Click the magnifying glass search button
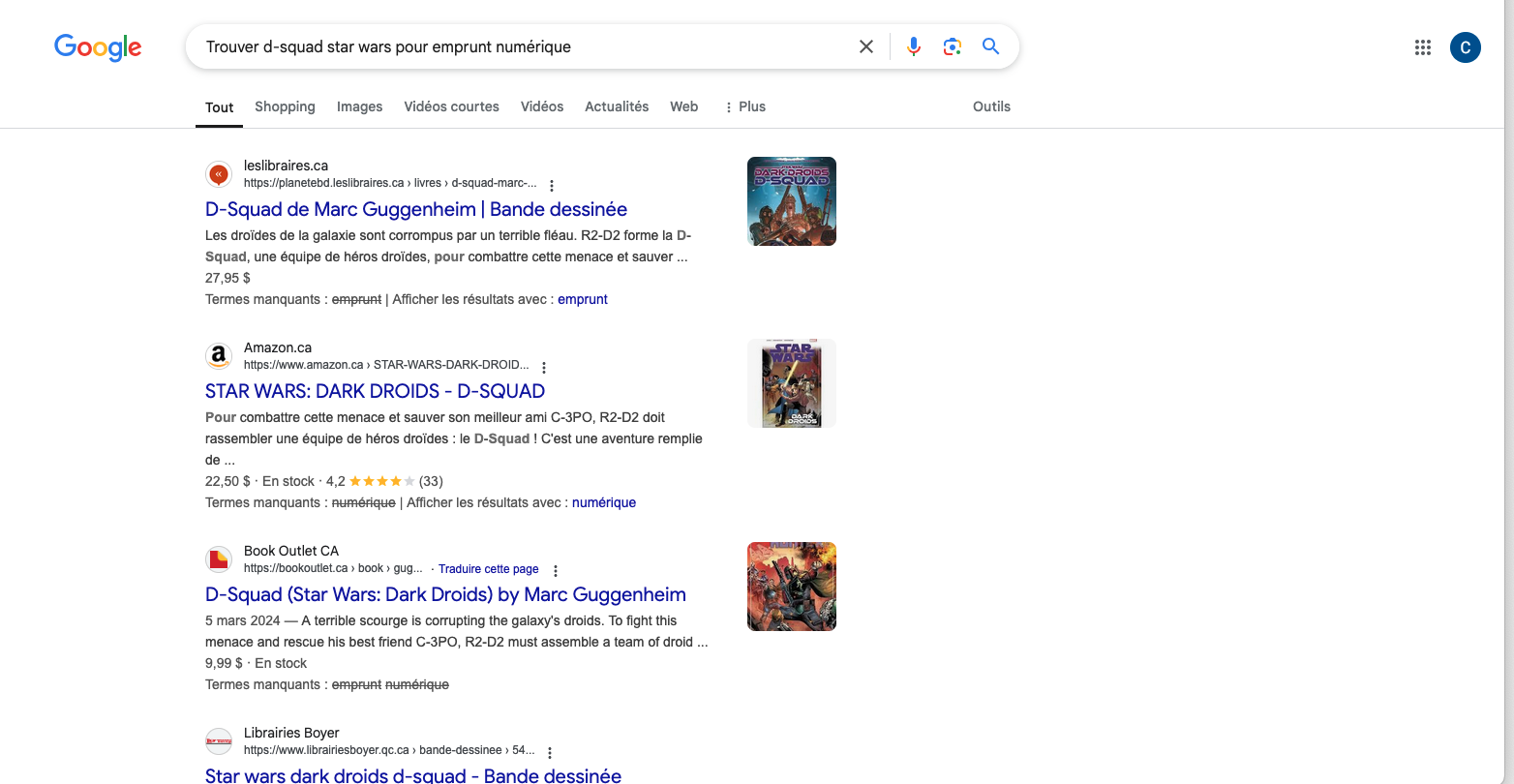The width and height of the screenshot is (1514, 784). 990,46
